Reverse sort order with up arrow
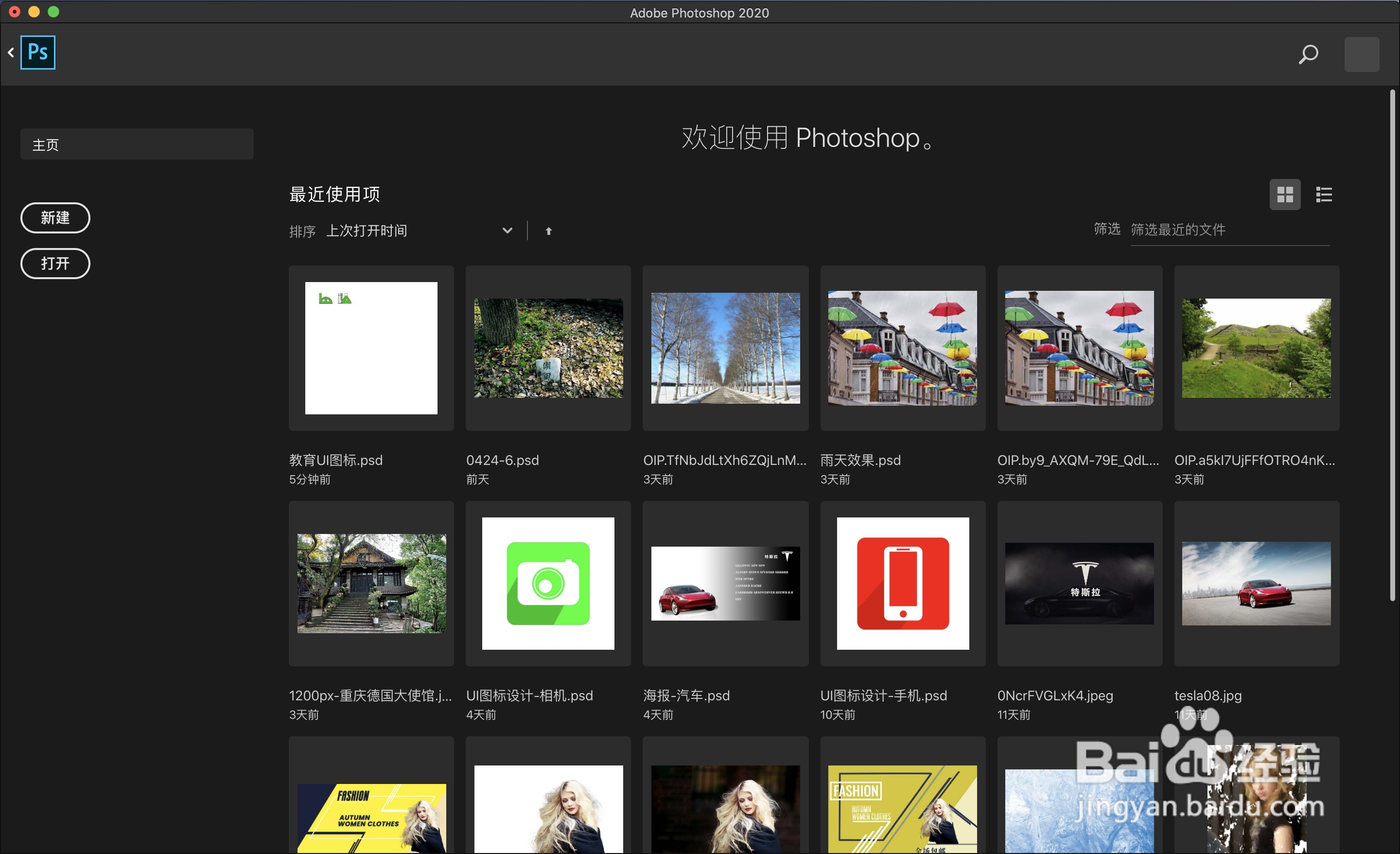 pos(548,231)
